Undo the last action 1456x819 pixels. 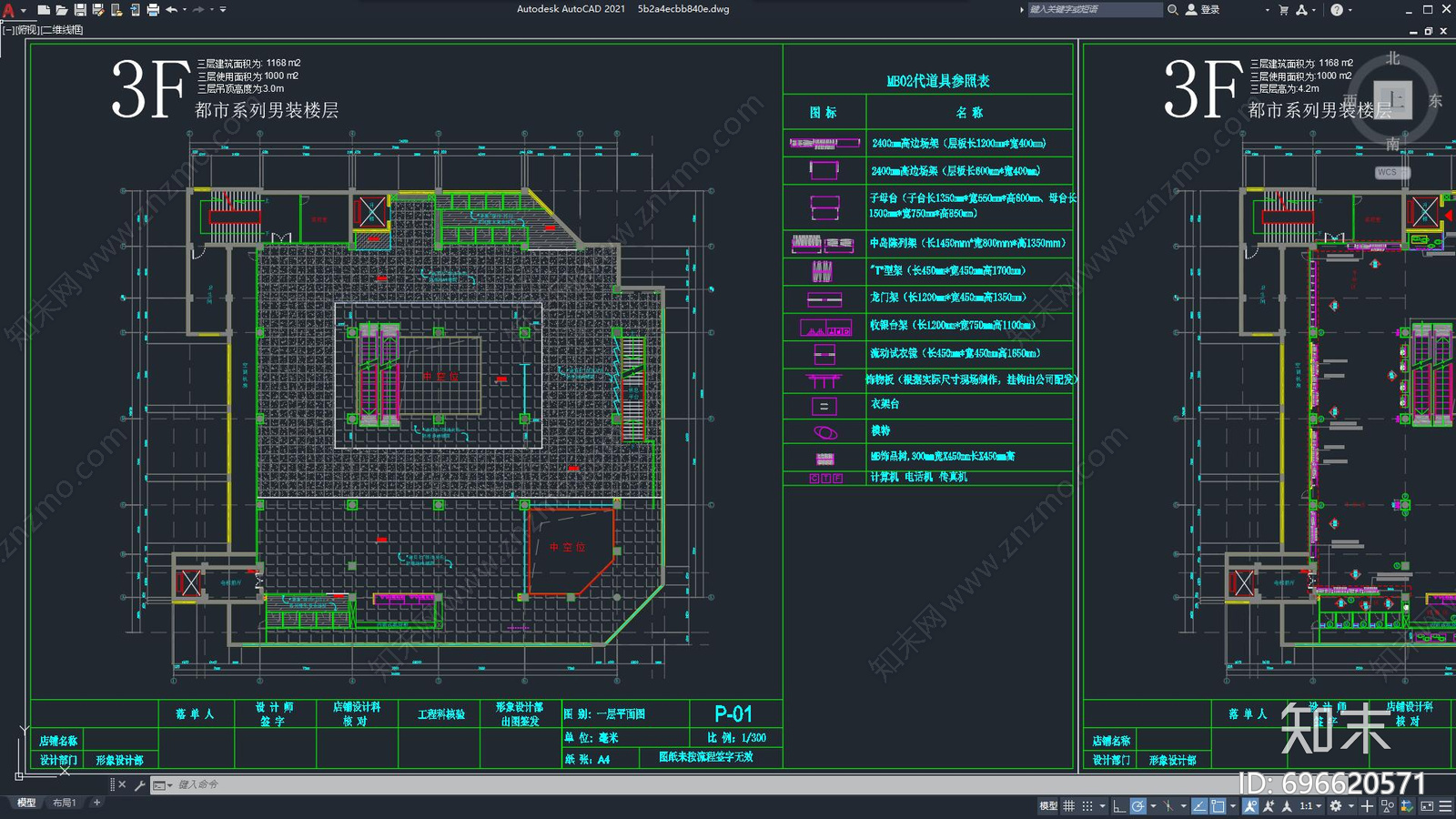(x=171, y=9)
